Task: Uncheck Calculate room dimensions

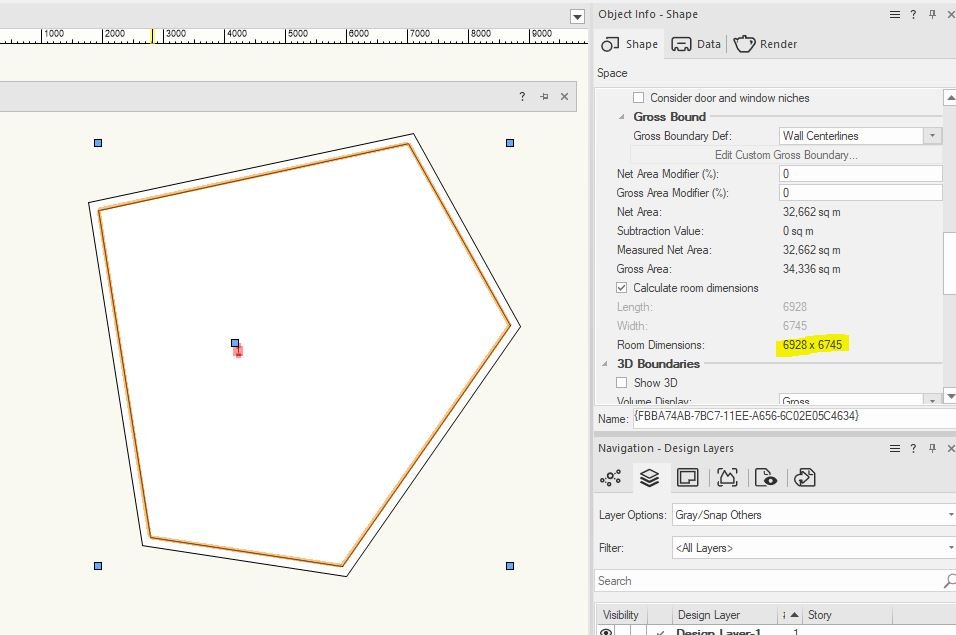Action: click(x=622, y=288)
